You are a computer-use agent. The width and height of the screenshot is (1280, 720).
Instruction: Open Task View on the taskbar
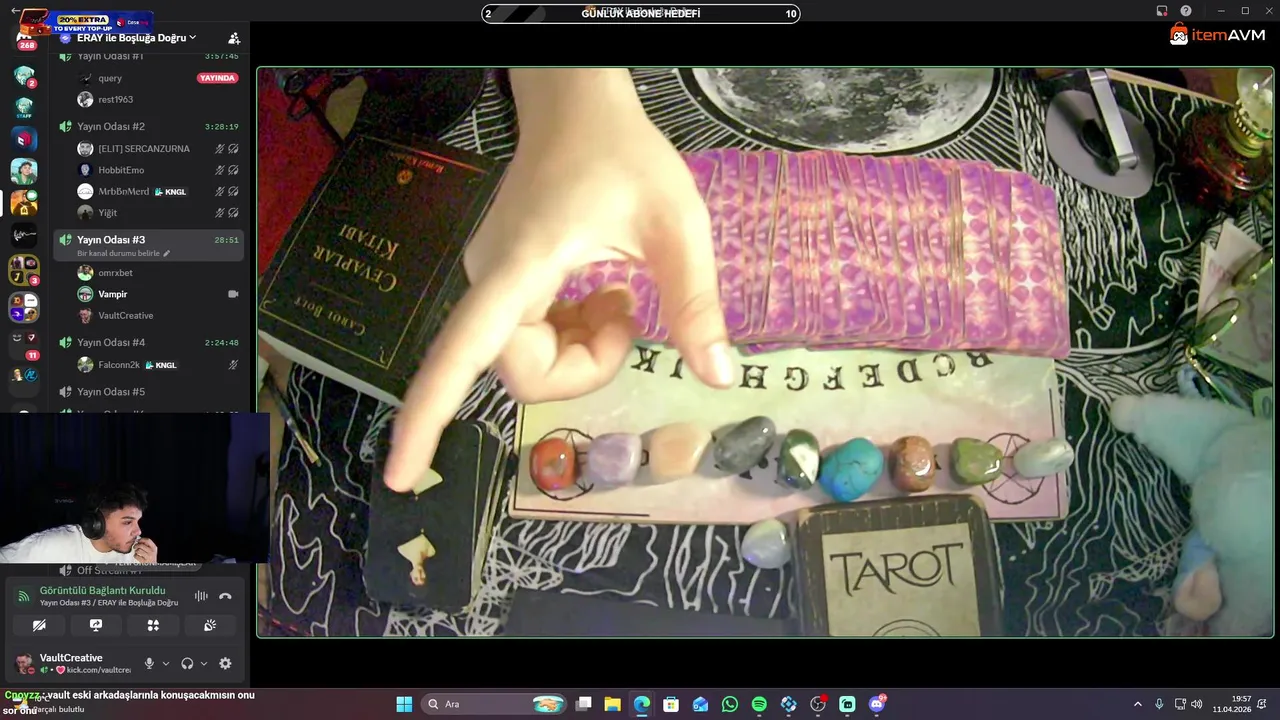click(584, 704)
